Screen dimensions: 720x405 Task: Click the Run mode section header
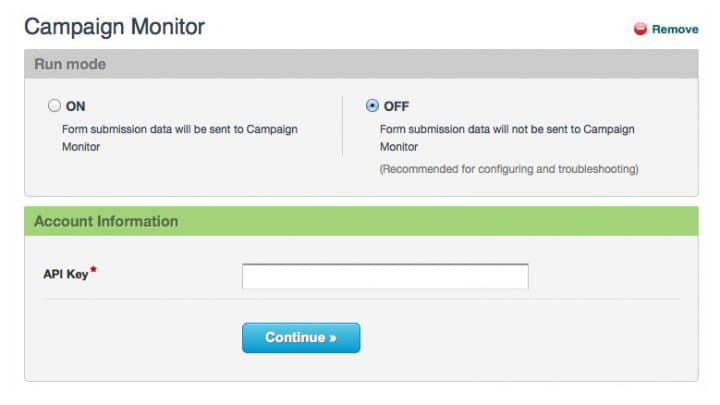coord(361,64)
